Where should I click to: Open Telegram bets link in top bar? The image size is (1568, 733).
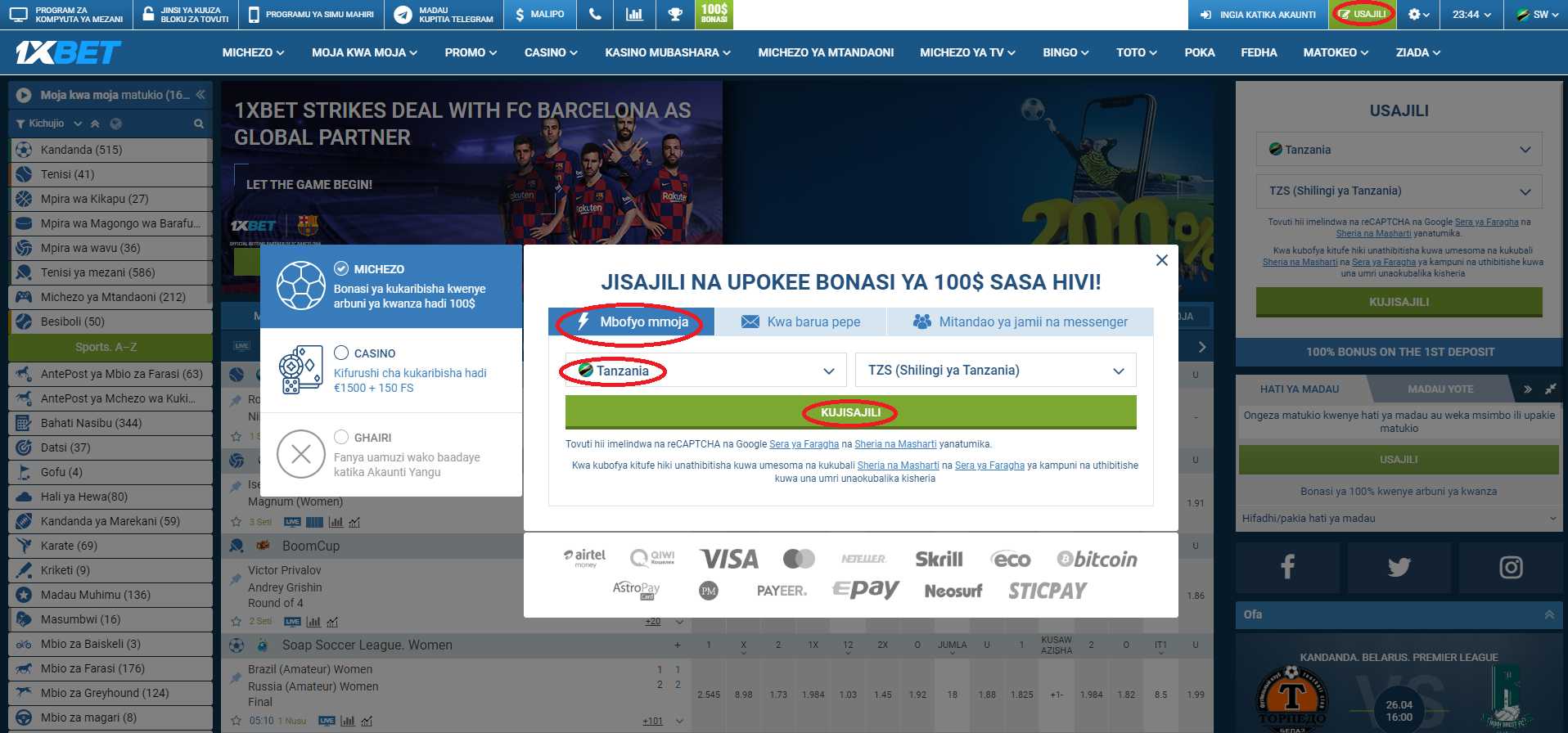pos(444,15)
